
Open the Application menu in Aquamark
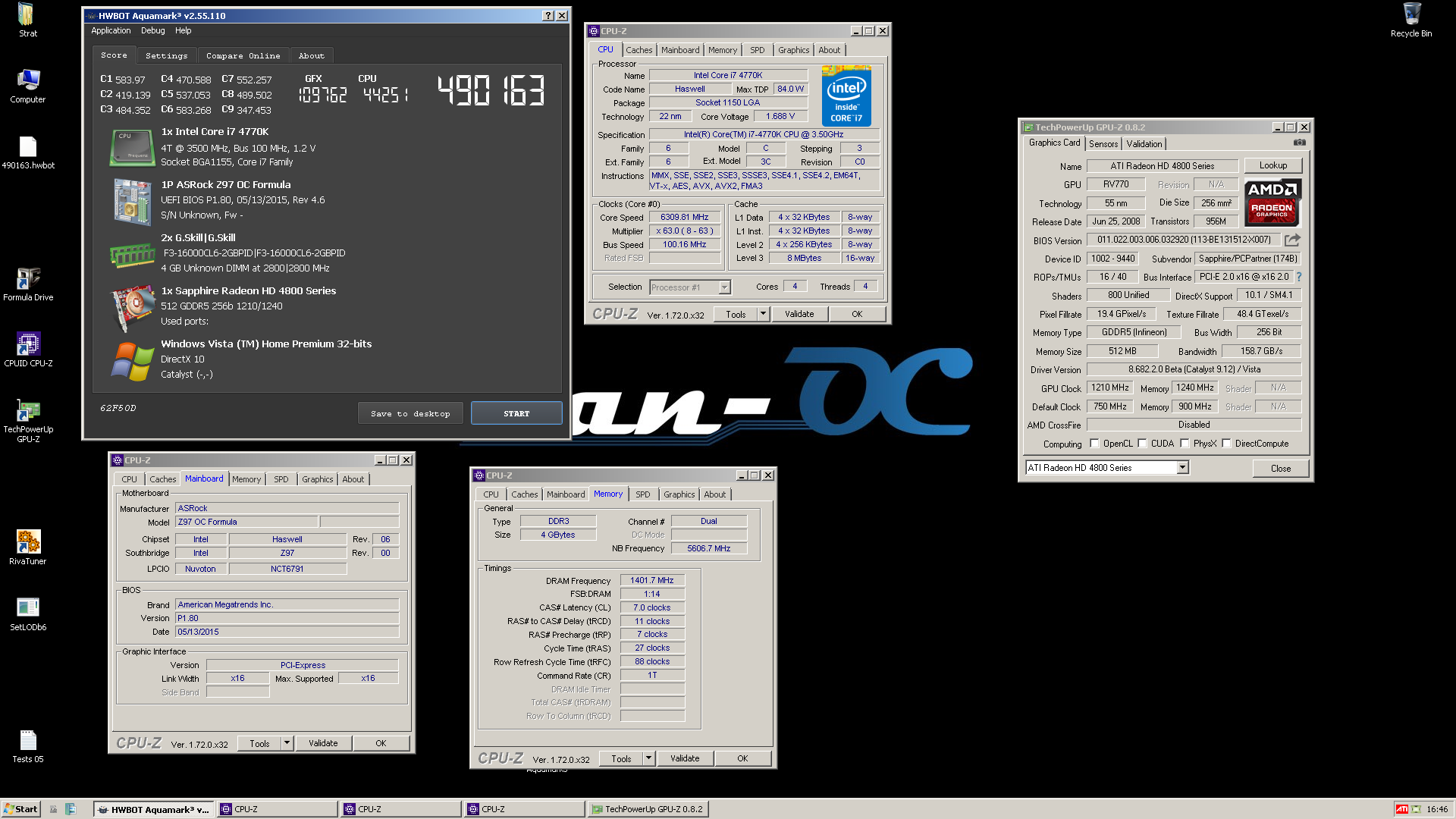(111, 30)
